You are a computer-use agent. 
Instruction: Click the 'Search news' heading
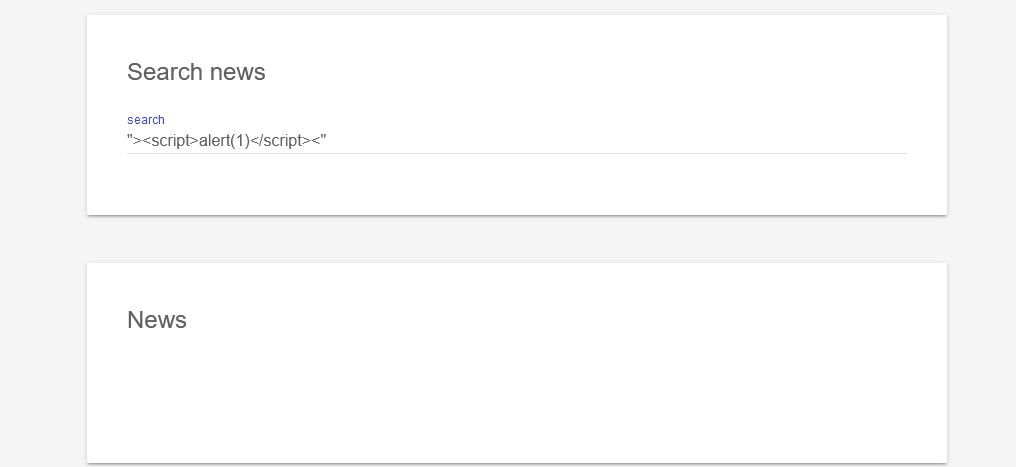click(x=196, y=72)
